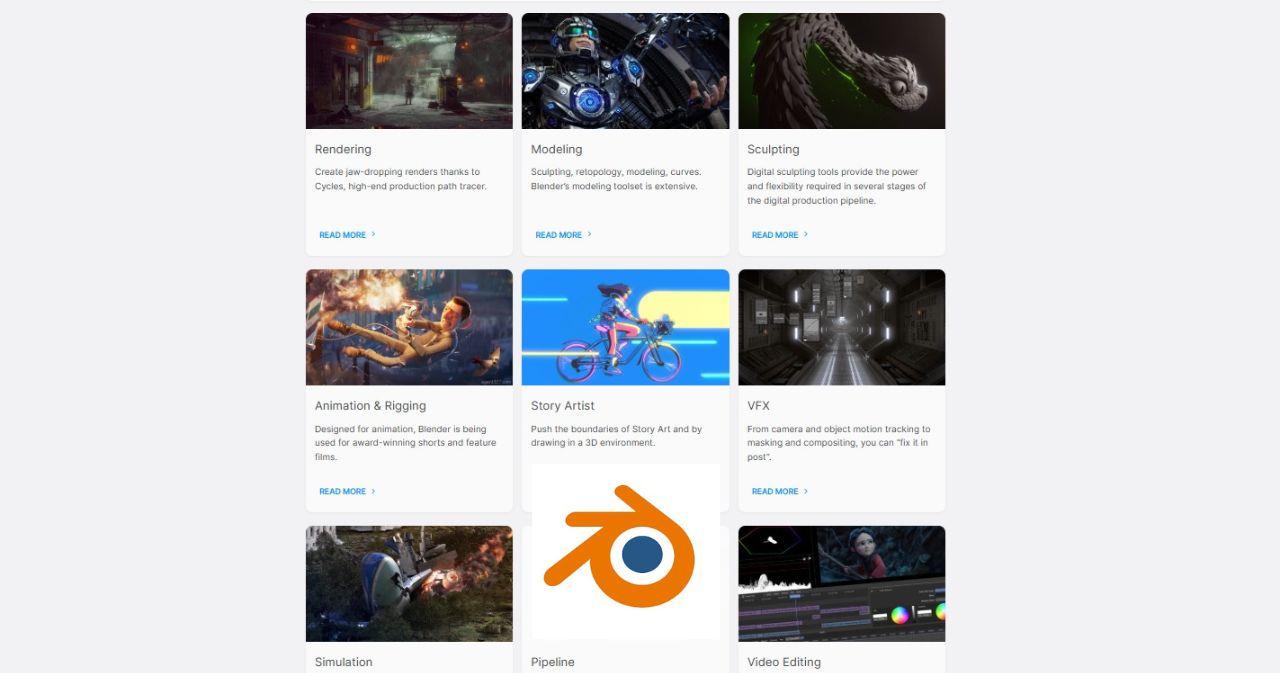The image size is (1280, 673).
Task: Click the "Create jaw-dropping renders" description text
Action: (401, 179)
